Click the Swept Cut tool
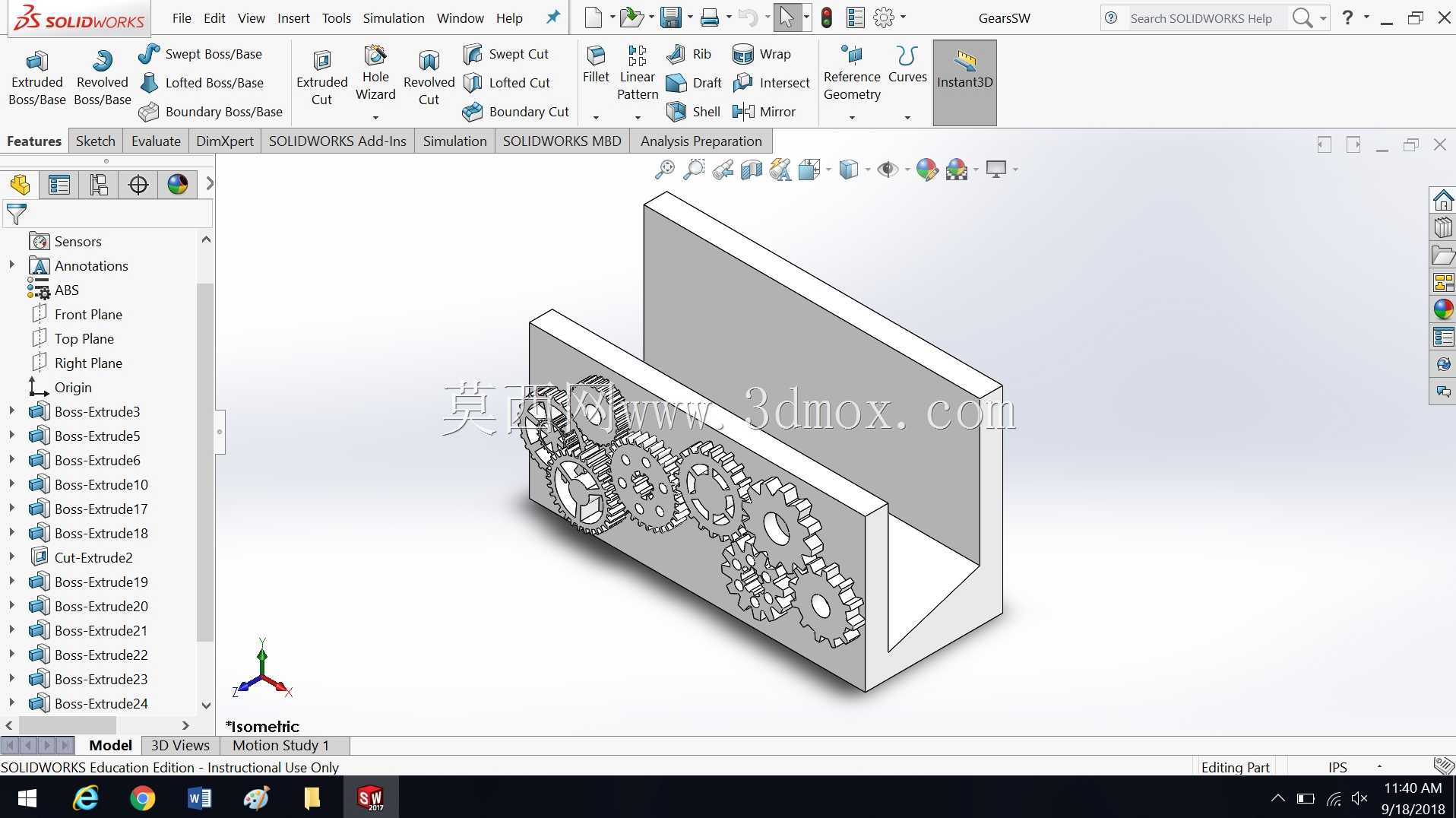This screenshot has height=818, width=1456. (x=506, y=54)
